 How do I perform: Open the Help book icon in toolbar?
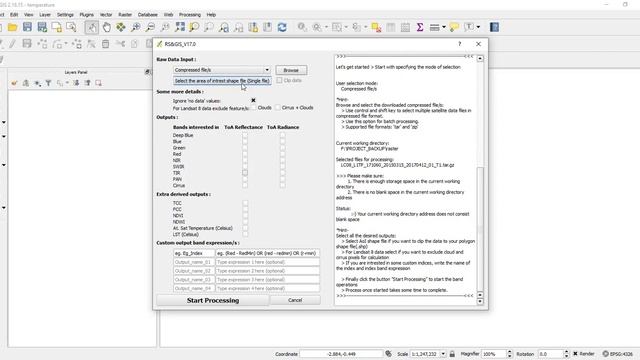[x=494, y=27]
